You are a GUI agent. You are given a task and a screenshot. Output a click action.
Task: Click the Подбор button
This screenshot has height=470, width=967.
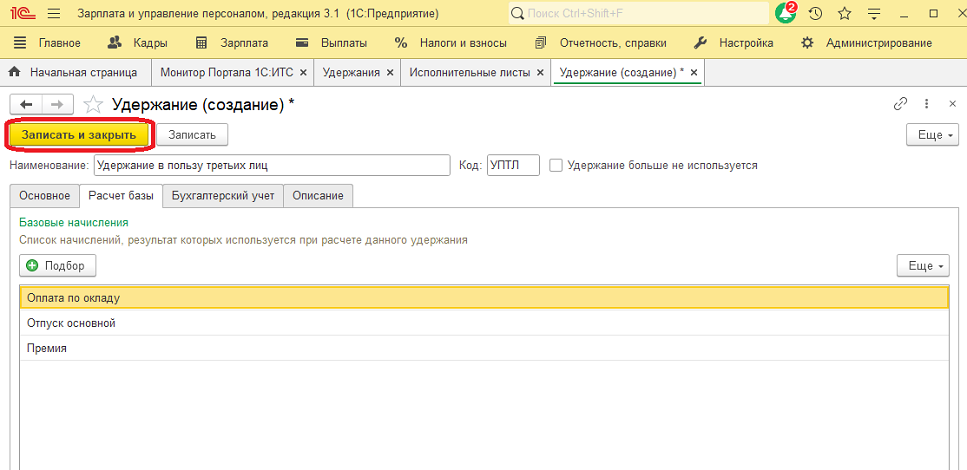[58, 266]
